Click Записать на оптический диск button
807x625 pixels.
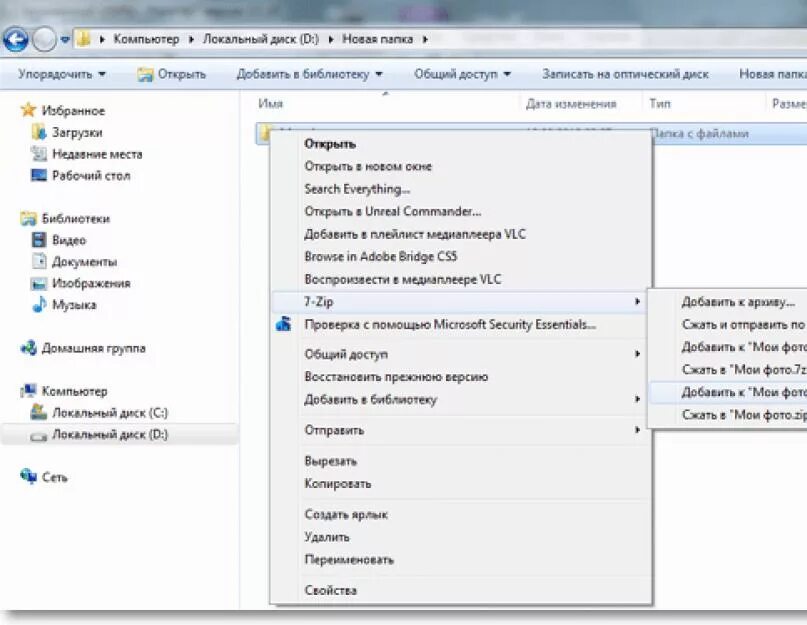coord(625,74)
